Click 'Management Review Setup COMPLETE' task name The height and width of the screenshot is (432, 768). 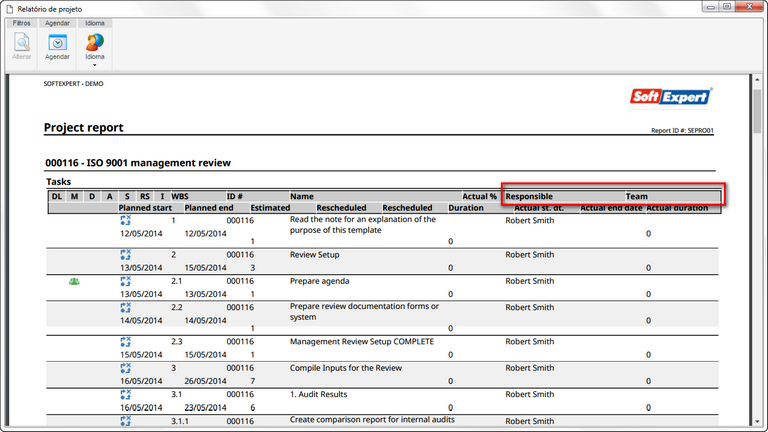[362, 342]
